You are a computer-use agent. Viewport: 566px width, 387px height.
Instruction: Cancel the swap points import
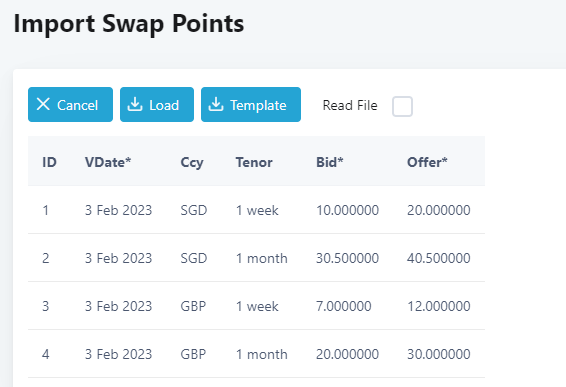[x=70, y=104]
